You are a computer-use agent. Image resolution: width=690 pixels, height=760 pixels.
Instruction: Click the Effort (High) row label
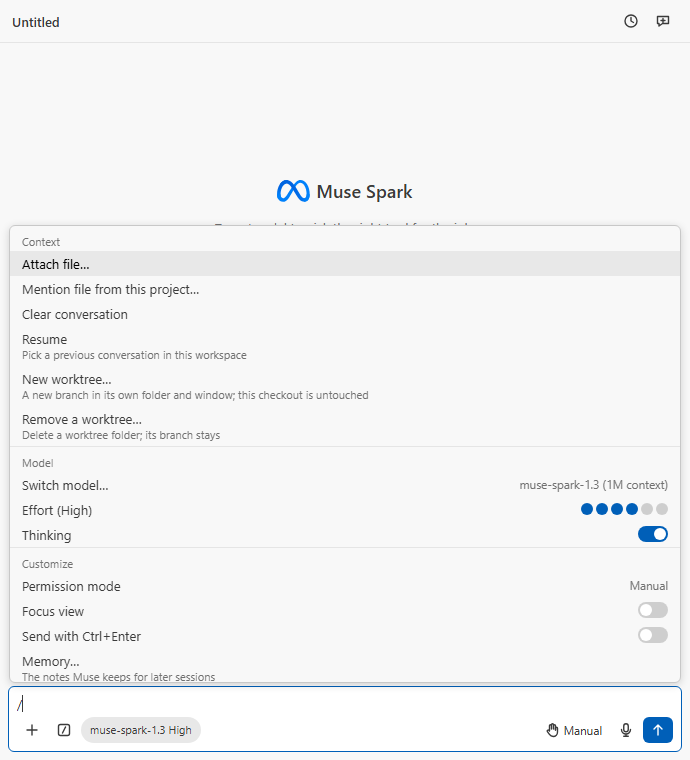(57, 510)
